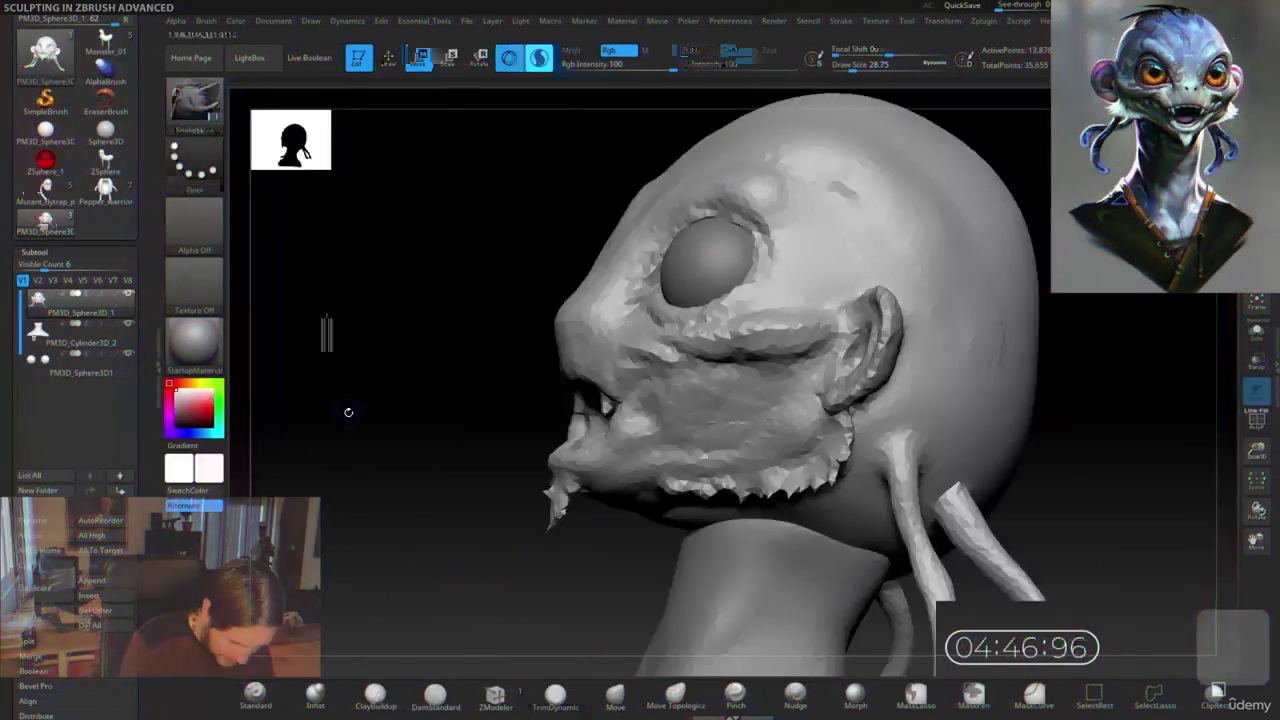Open LightBox
The width and height of the screenshot is (1280, 720).
tap(250, 58)
